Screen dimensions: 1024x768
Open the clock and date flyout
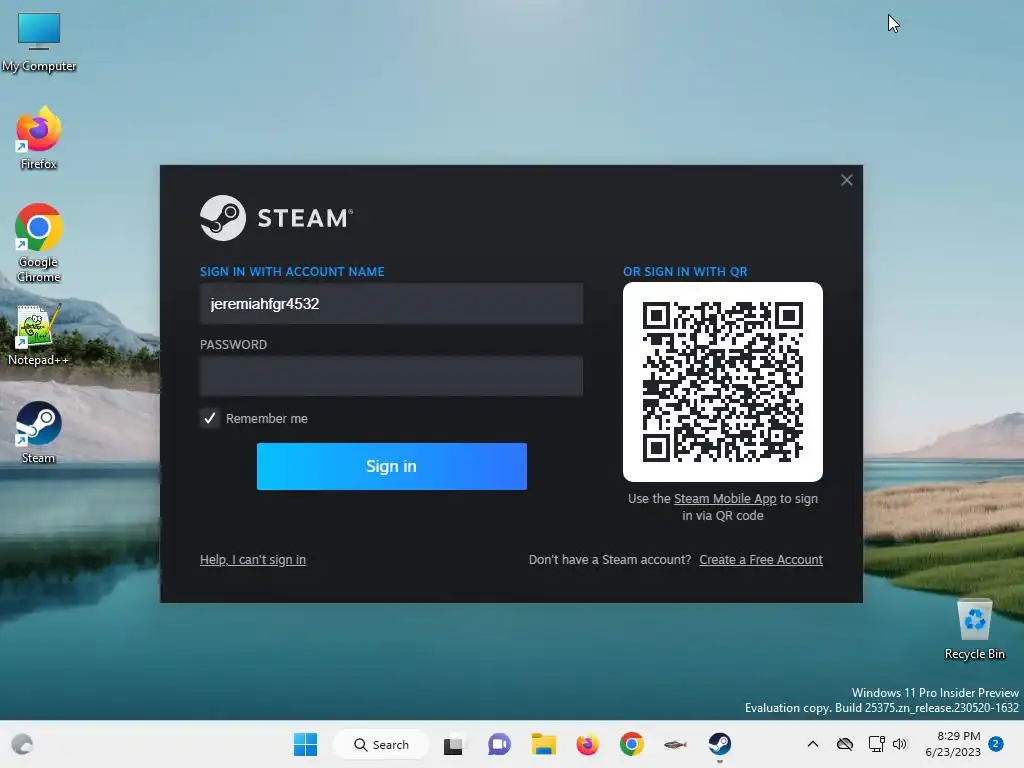(952, 744)
